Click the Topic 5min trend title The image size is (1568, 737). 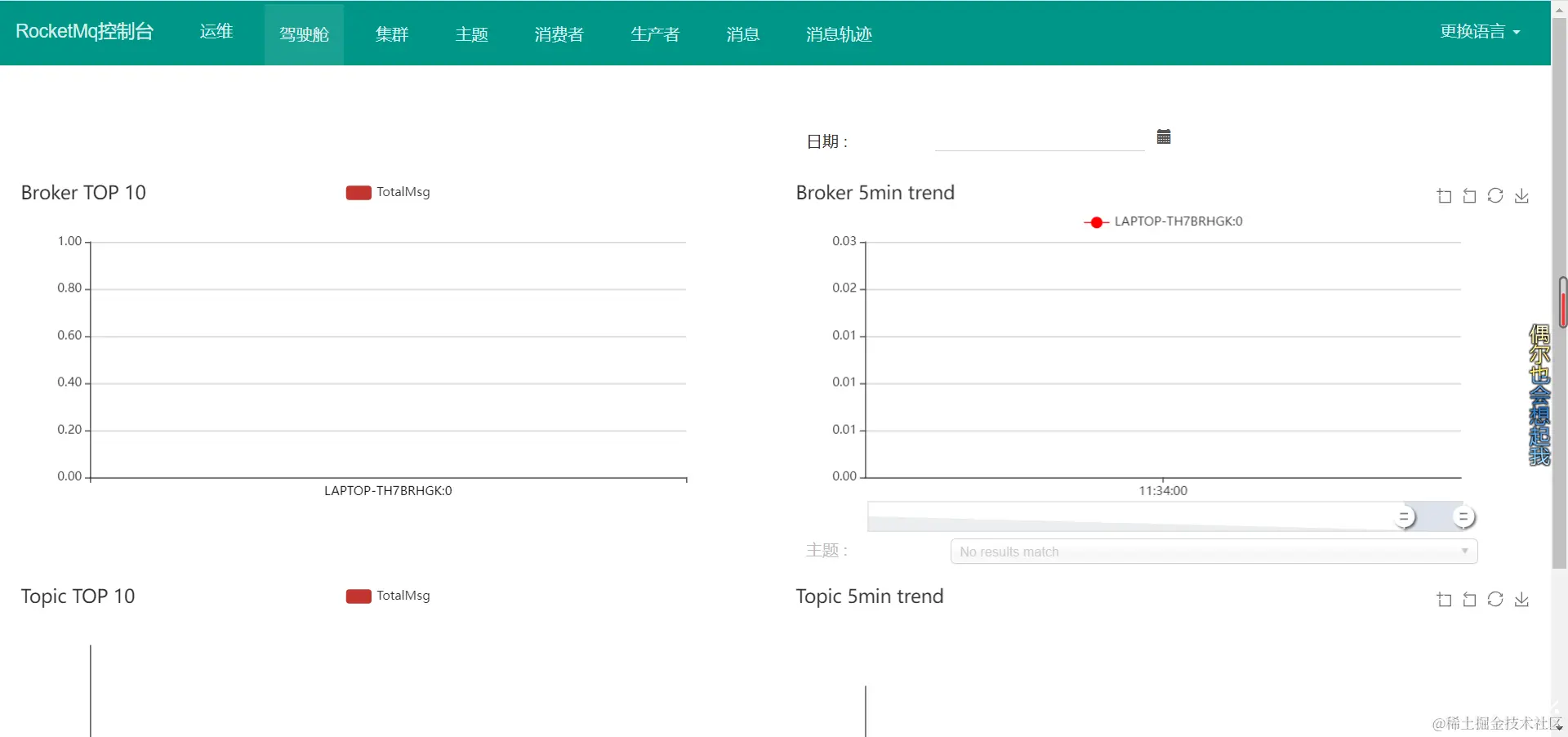click(x=869, y=596)
